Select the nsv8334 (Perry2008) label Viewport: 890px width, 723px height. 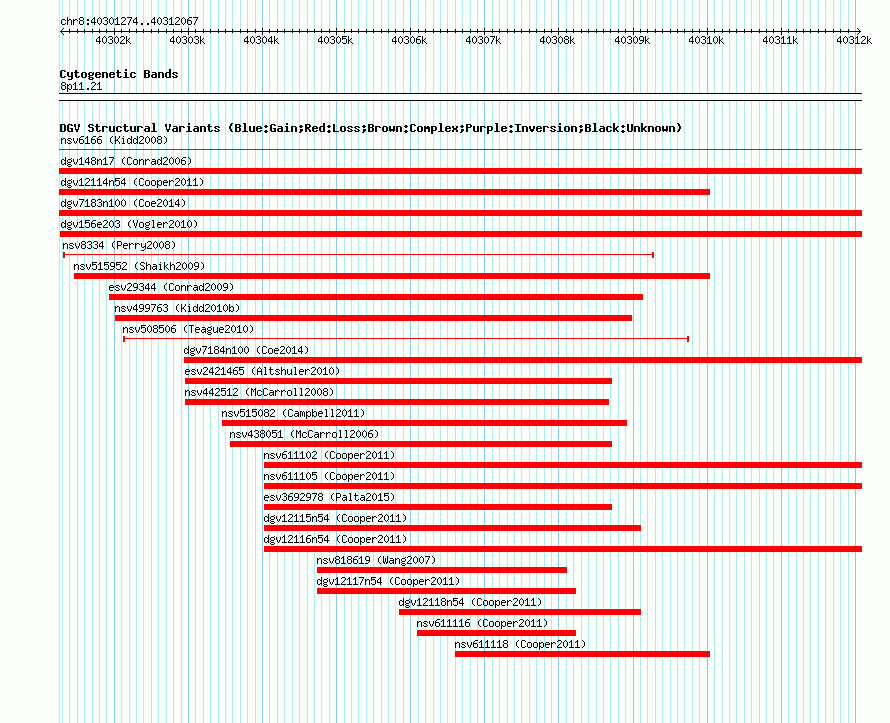click(x=119, y=245)
